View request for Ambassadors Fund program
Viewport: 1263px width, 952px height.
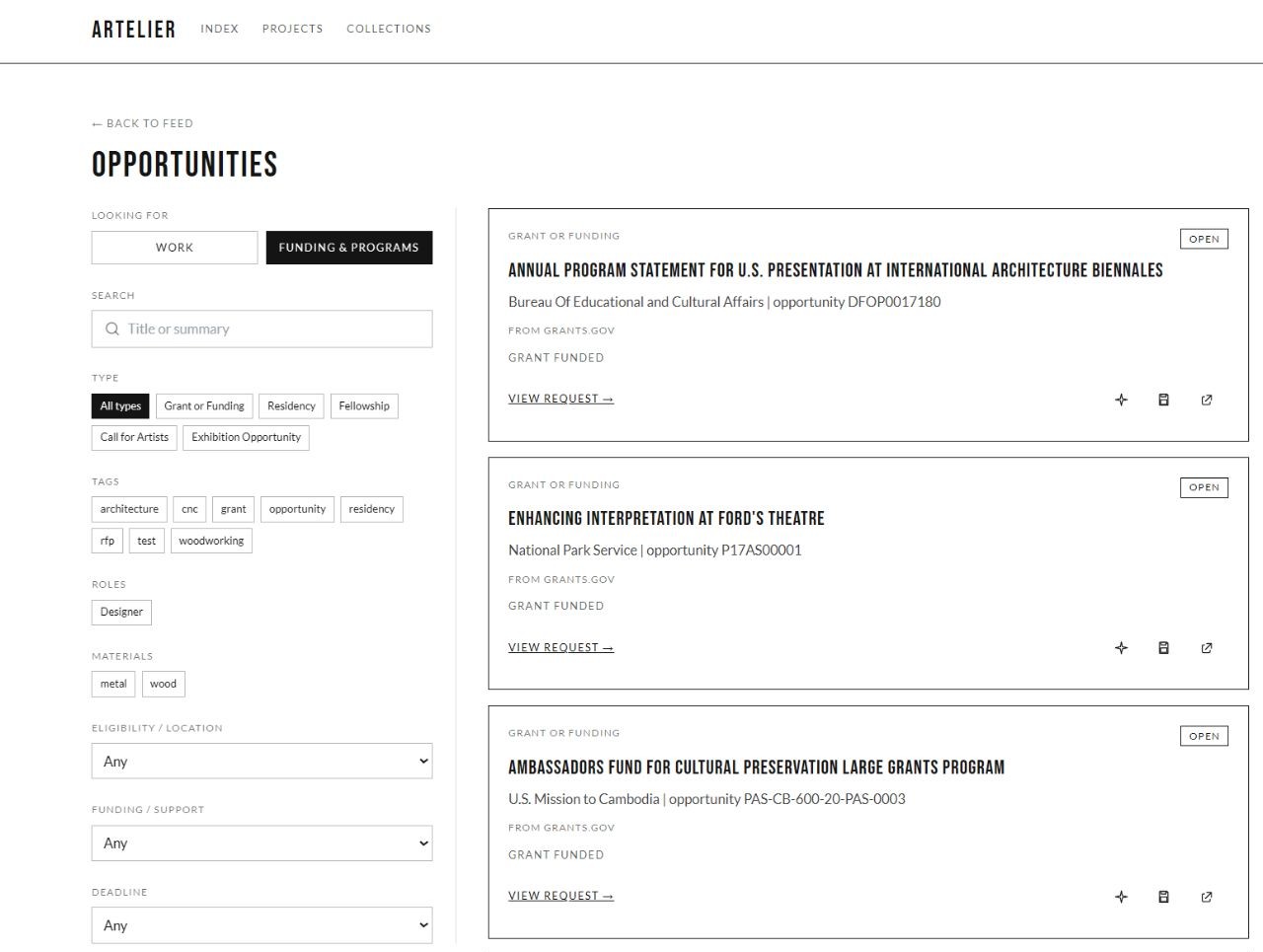(560, 896)
